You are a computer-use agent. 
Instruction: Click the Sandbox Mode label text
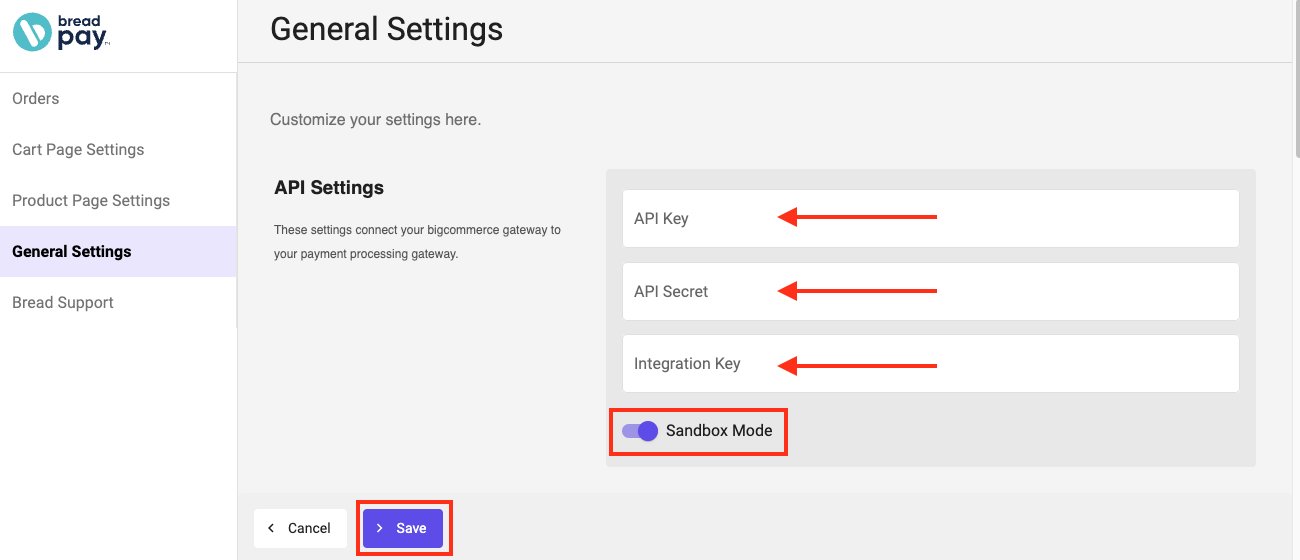pyautogui.click(x=719, y=431)
